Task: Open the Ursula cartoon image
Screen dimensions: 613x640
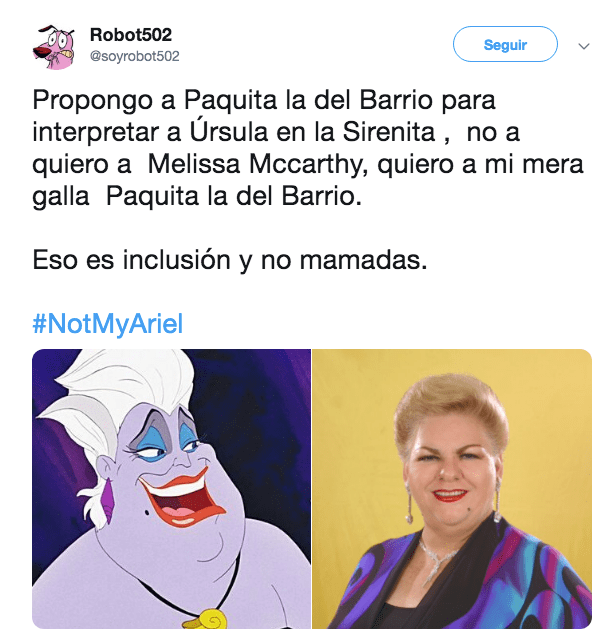Action: coord(171,489)
